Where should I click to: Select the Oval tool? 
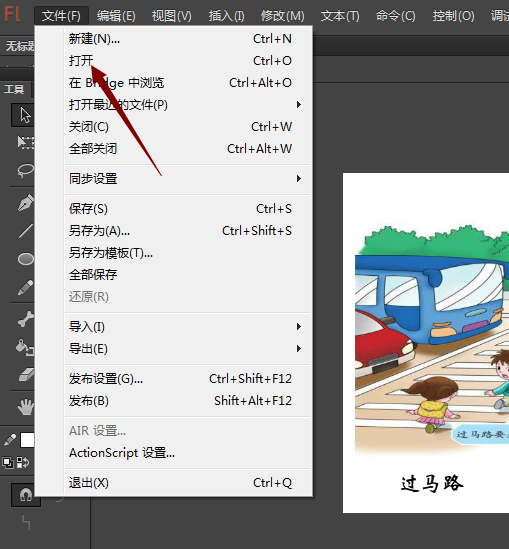[26, 259]
